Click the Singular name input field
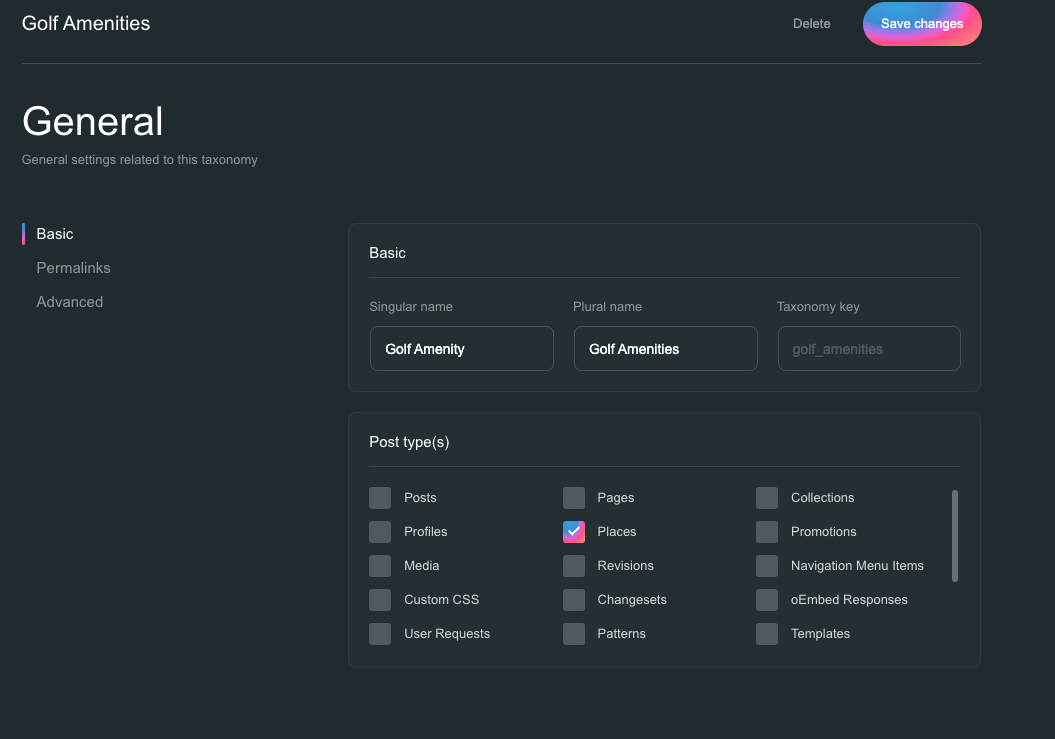 click(461, 349)
